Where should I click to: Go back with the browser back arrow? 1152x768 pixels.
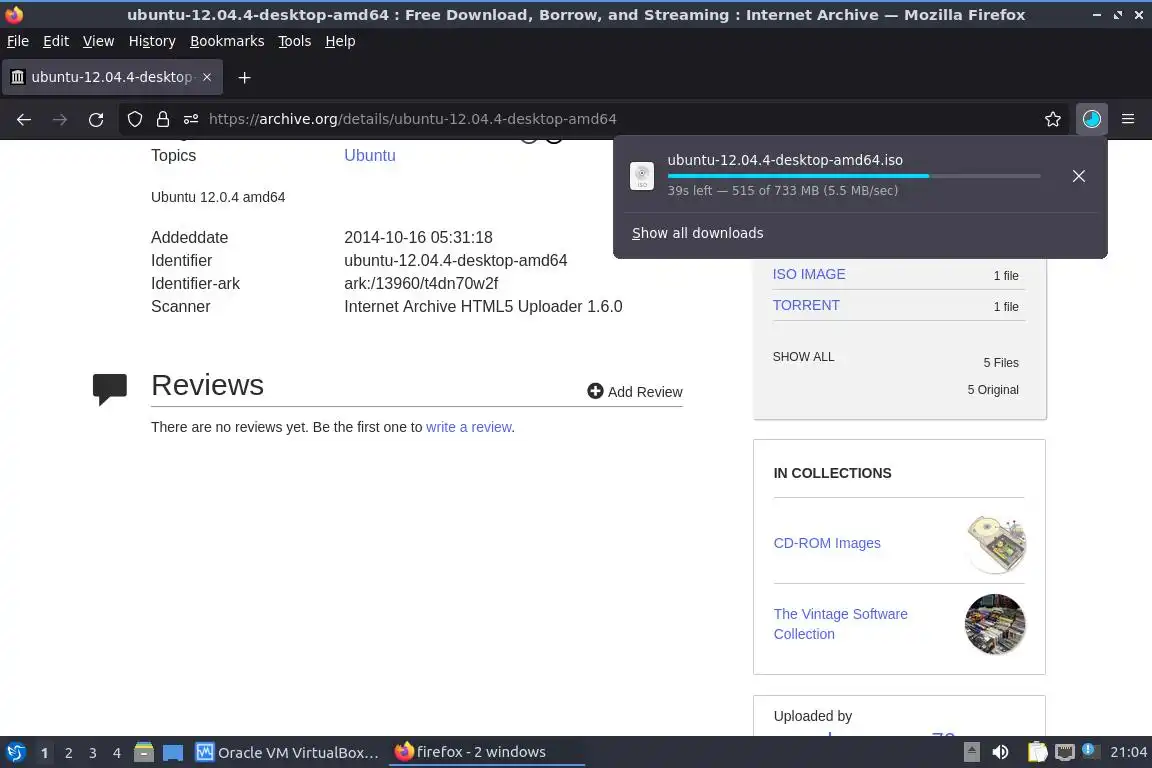[x=24, y=119]
